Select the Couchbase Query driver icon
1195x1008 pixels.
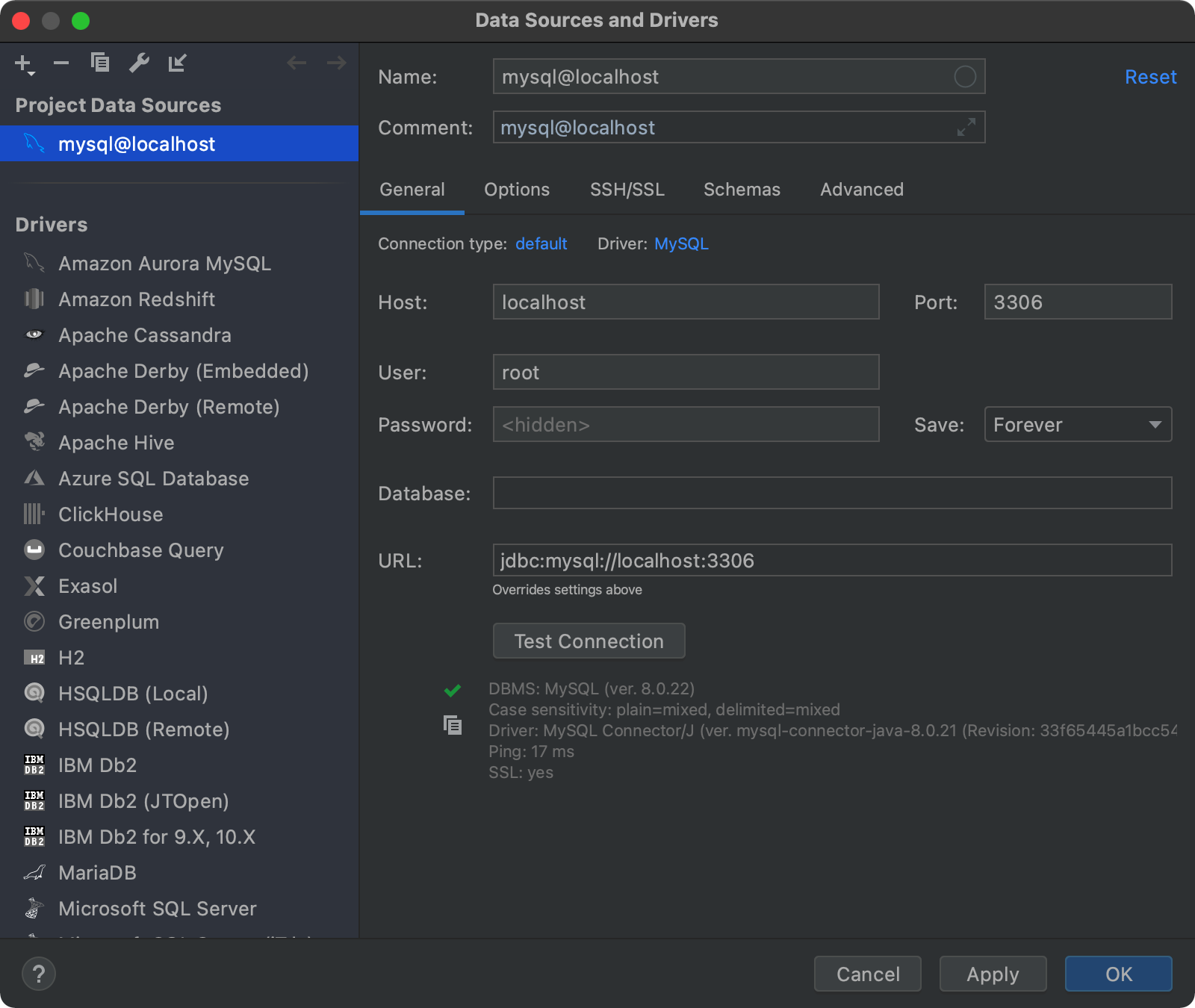[34, 550]
